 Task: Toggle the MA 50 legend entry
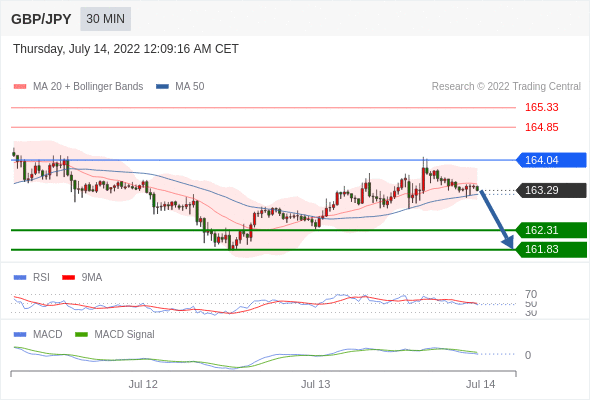tap(180, 87)
